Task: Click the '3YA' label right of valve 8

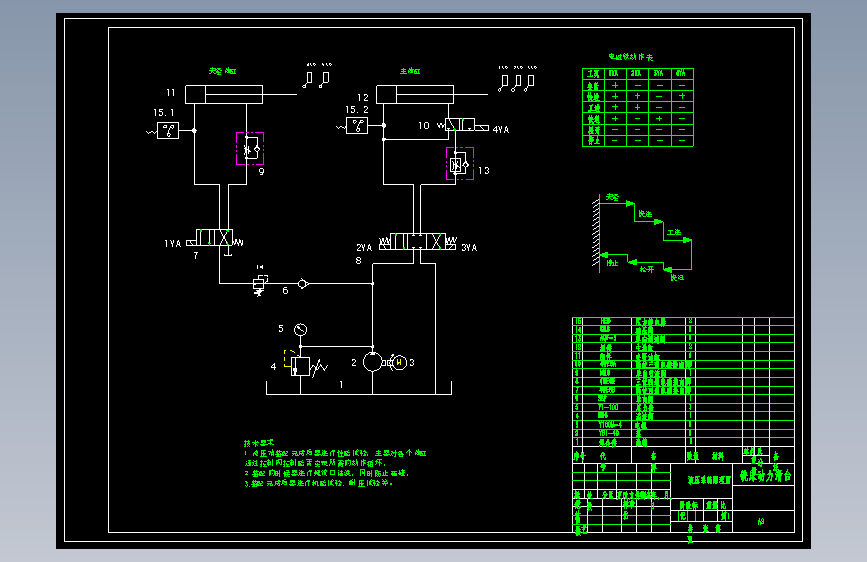Action: pos(469,248)
